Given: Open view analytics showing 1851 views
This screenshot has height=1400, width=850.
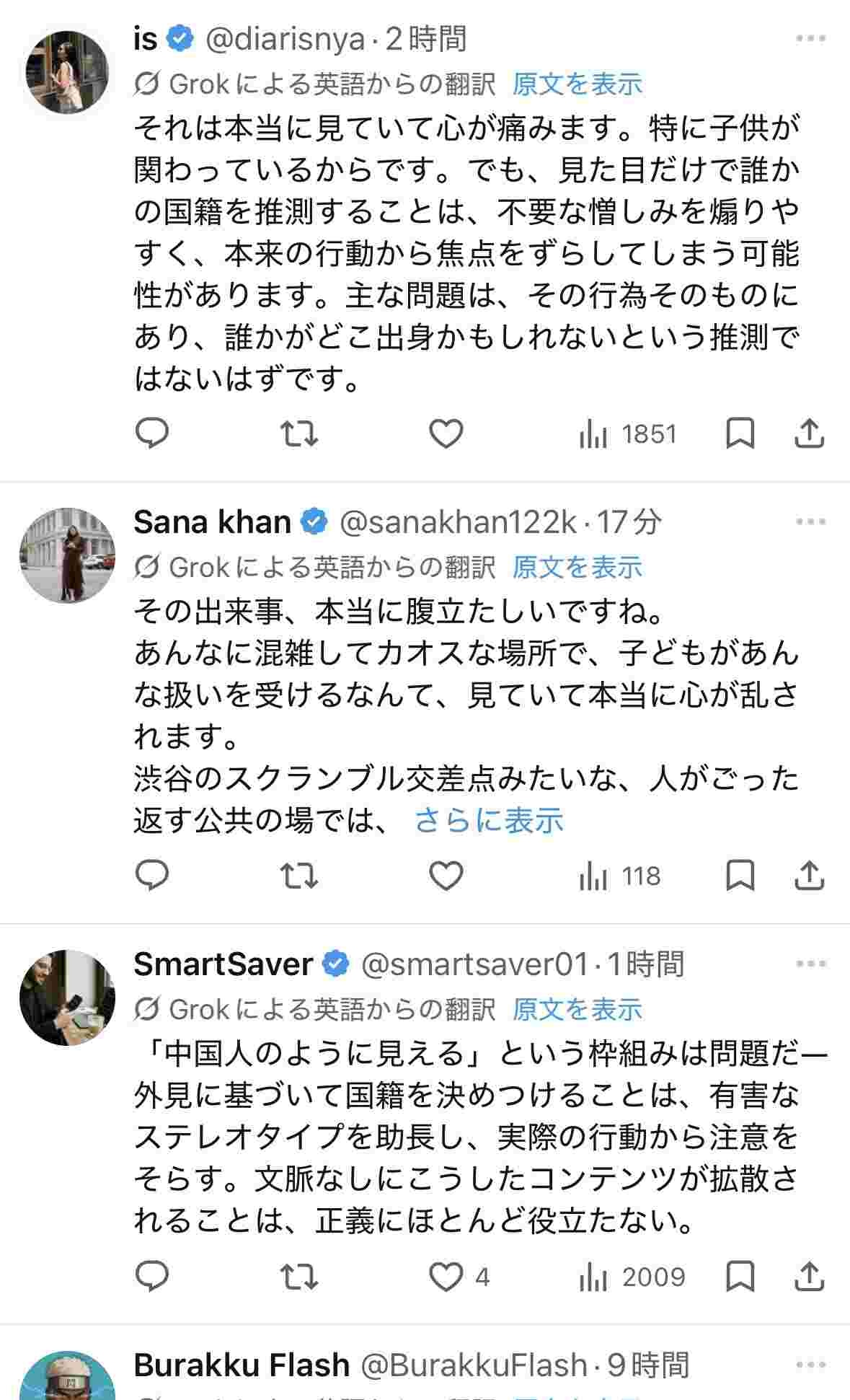Looking at the screenshot, I should 628,434.
